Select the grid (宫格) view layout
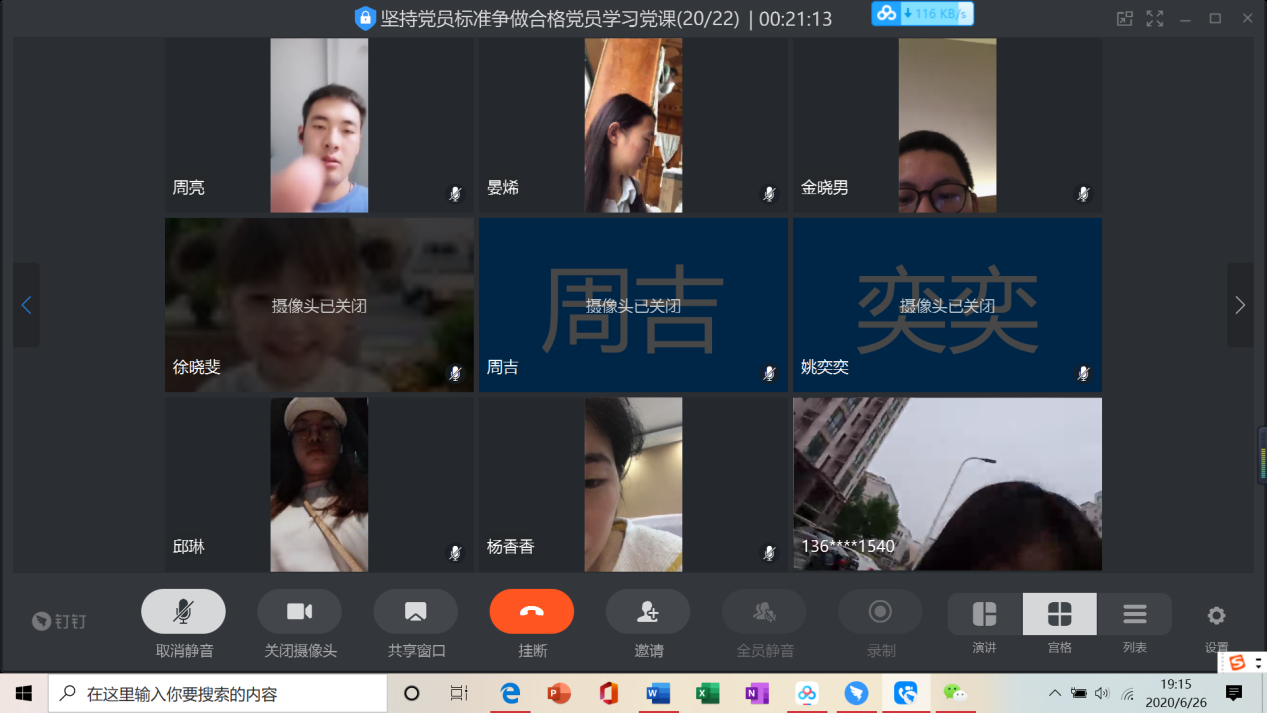The height and width of the screenshot is (713, 1267). (x=1059, y=614)
